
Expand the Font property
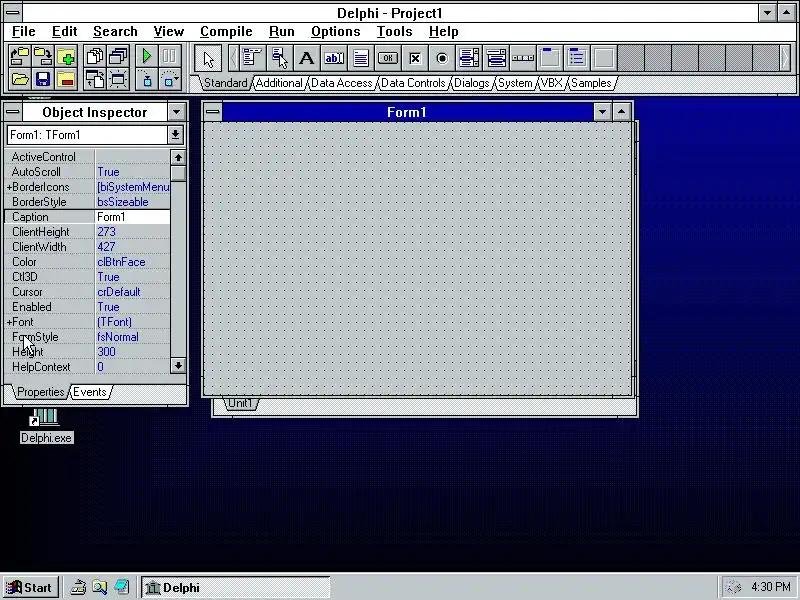(9, 322)
